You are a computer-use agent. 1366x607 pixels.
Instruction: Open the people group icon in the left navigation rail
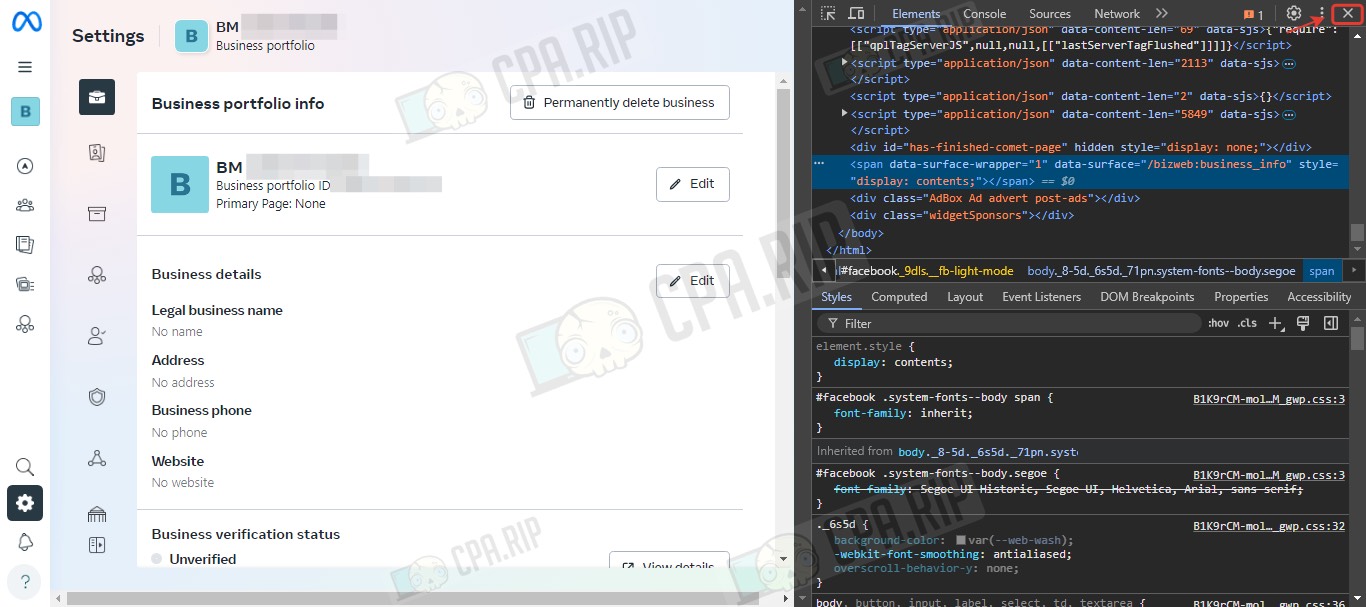pyautogui.click(x=25, y=205)
